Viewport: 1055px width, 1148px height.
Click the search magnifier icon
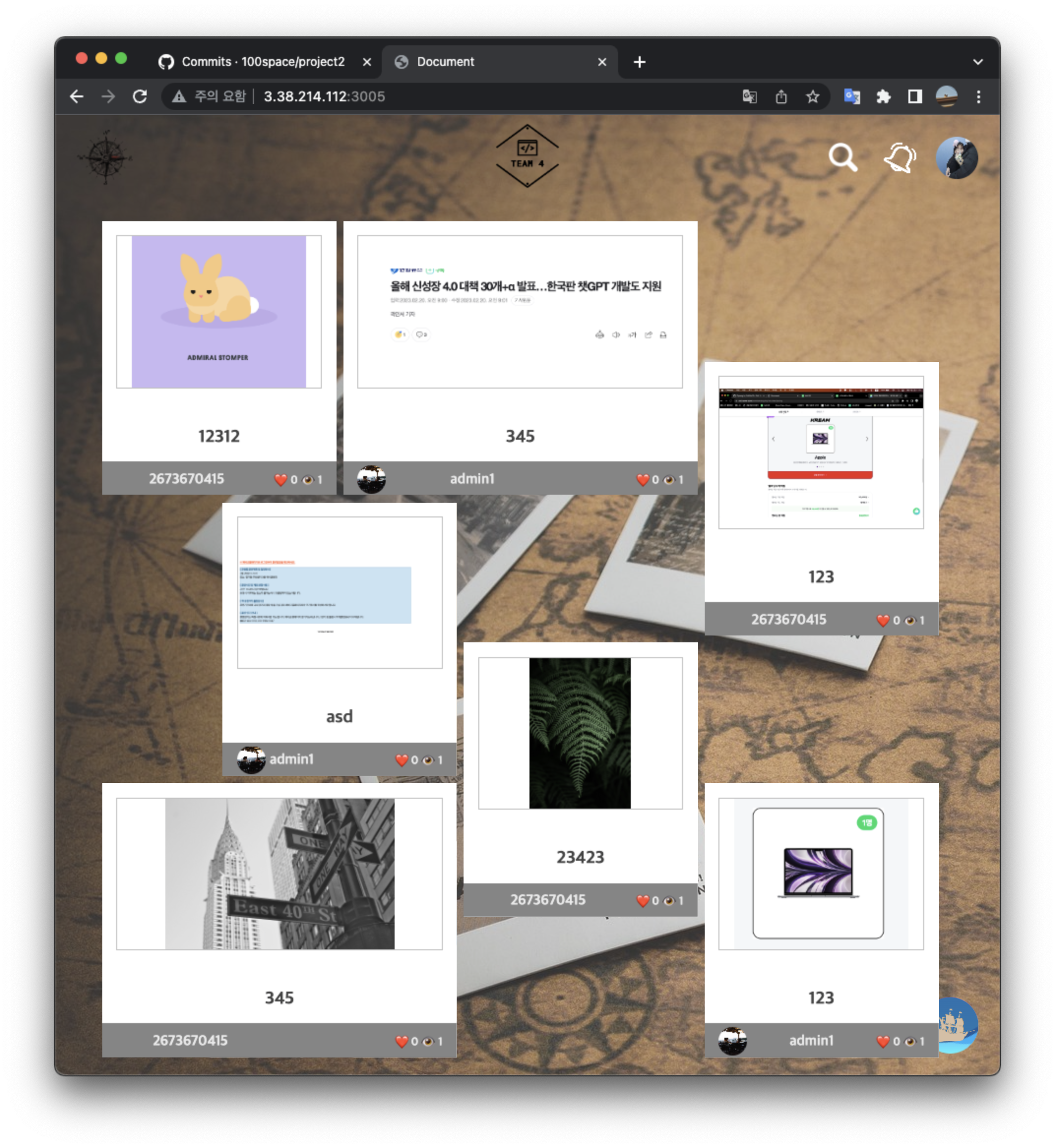tap(842, 158)
